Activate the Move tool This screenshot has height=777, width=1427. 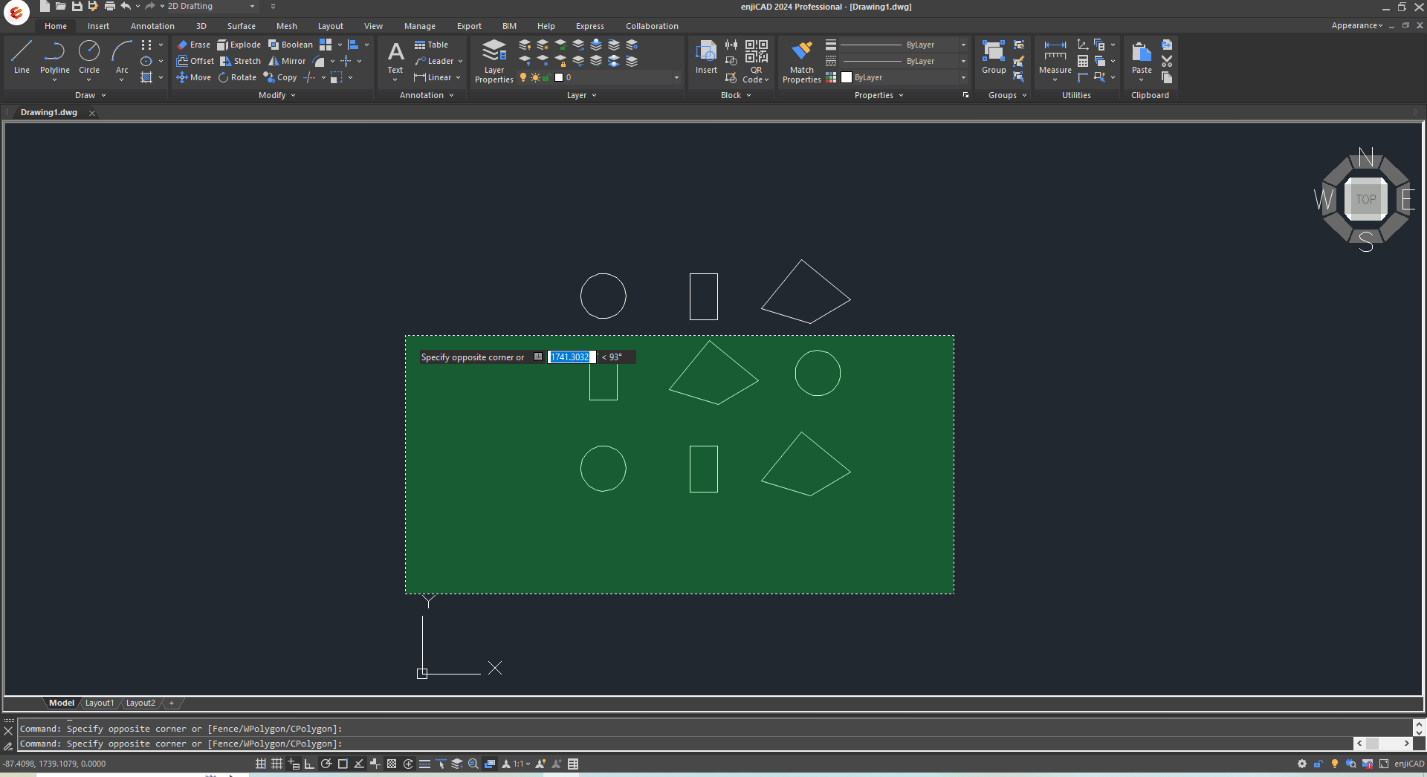pyautogui.click(x=194, y=77)
